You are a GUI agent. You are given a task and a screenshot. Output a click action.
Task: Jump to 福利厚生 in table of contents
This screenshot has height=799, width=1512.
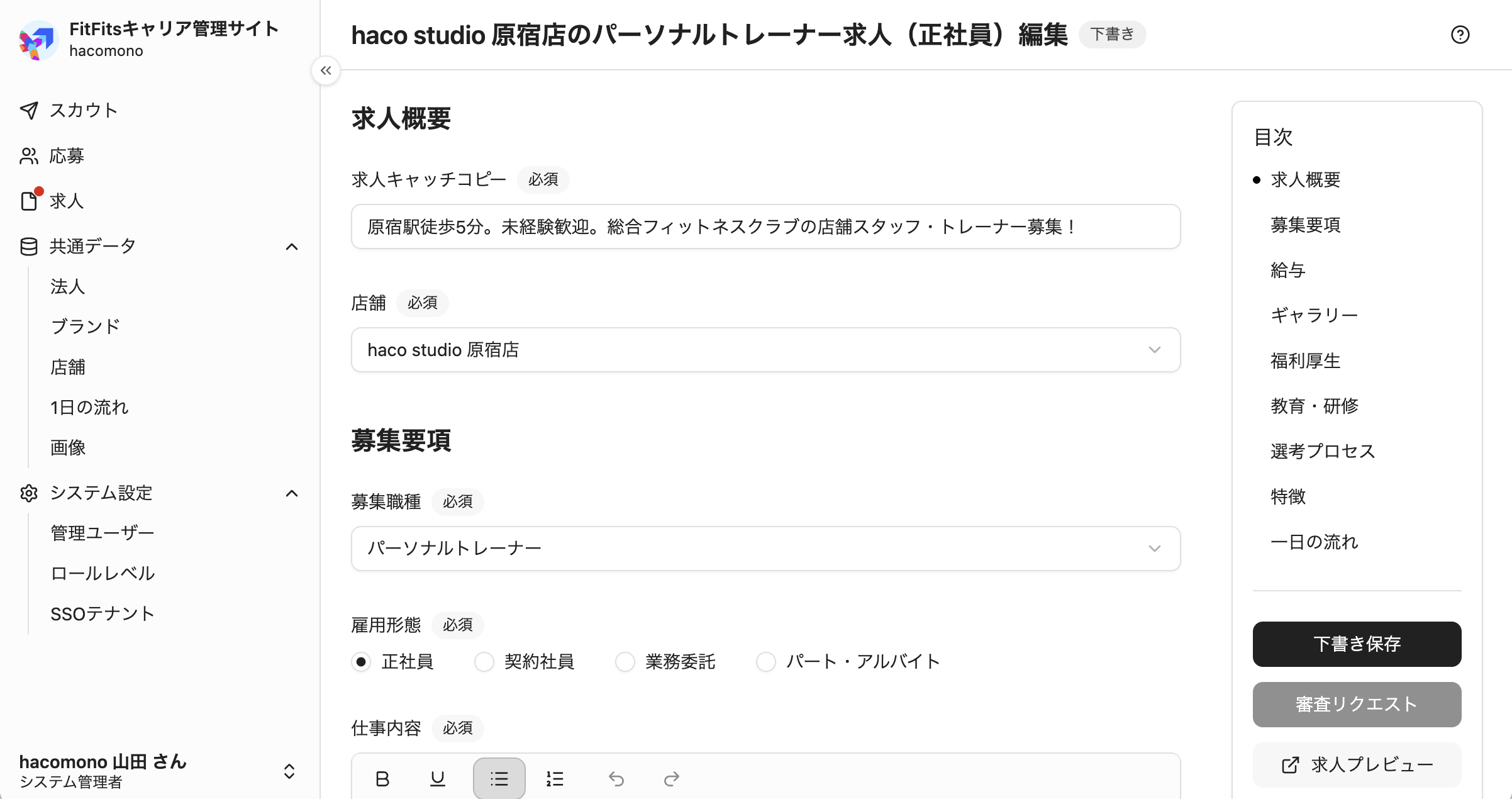point(1305,361)
